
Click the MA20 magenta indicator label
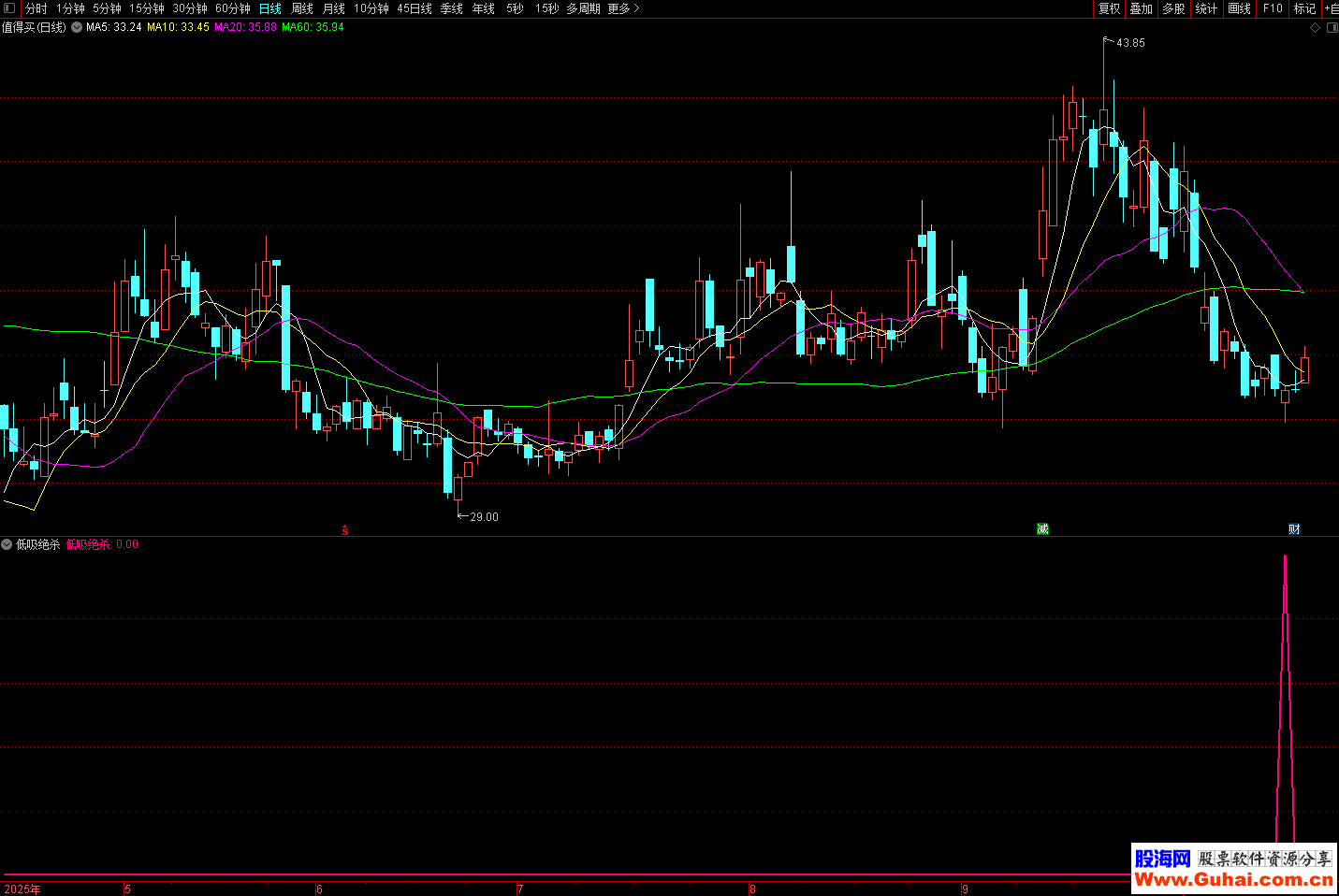click(245, 28)
